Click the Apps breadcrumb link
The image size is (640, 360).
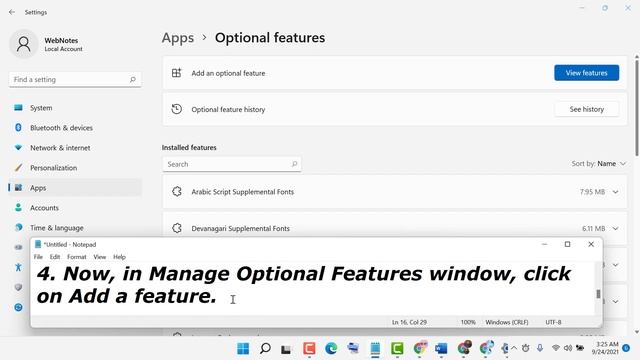[x=178, y=38]
